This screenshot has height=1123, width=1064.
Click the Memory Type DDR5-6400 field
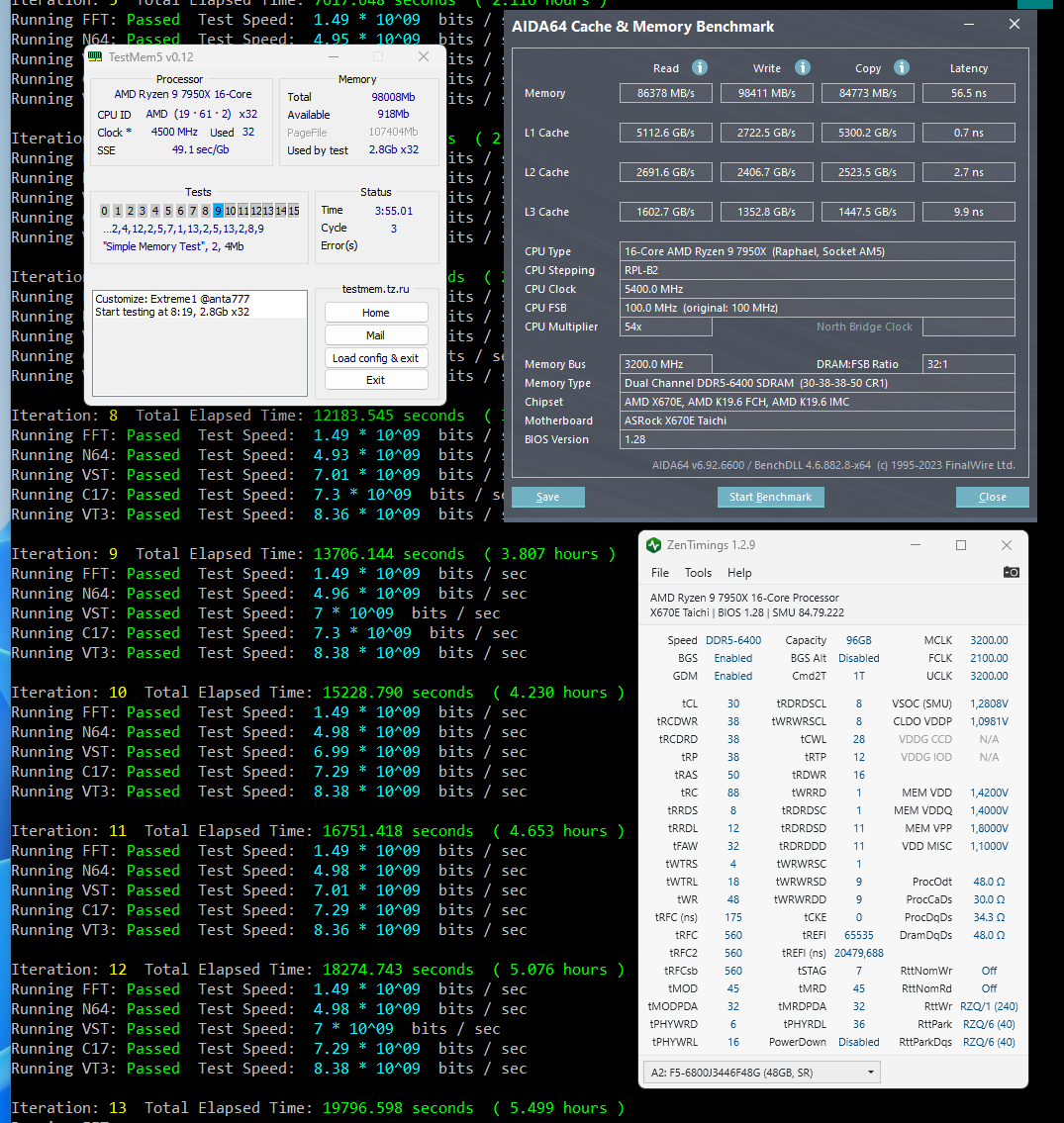[817, 383]
